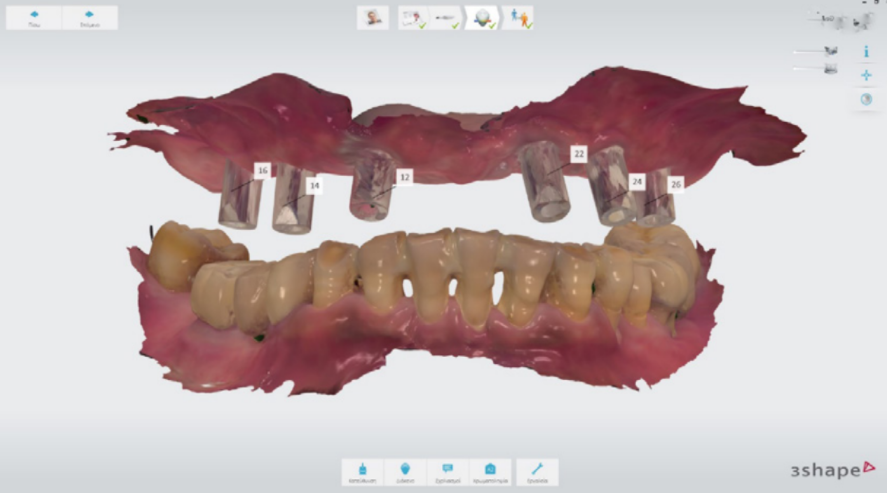Click the tooth label 12 marker
This screenshot has width=887, height=493.
tap(404, 177)
